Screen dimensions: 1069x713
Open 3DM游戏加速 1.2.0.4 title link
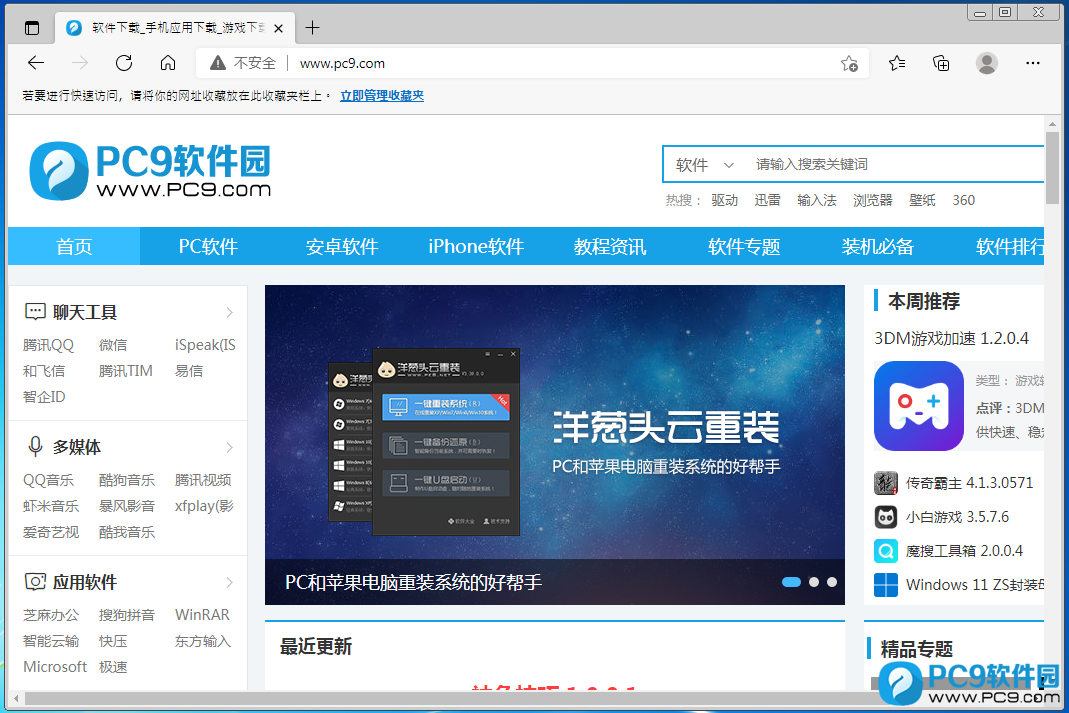(952, 338)
